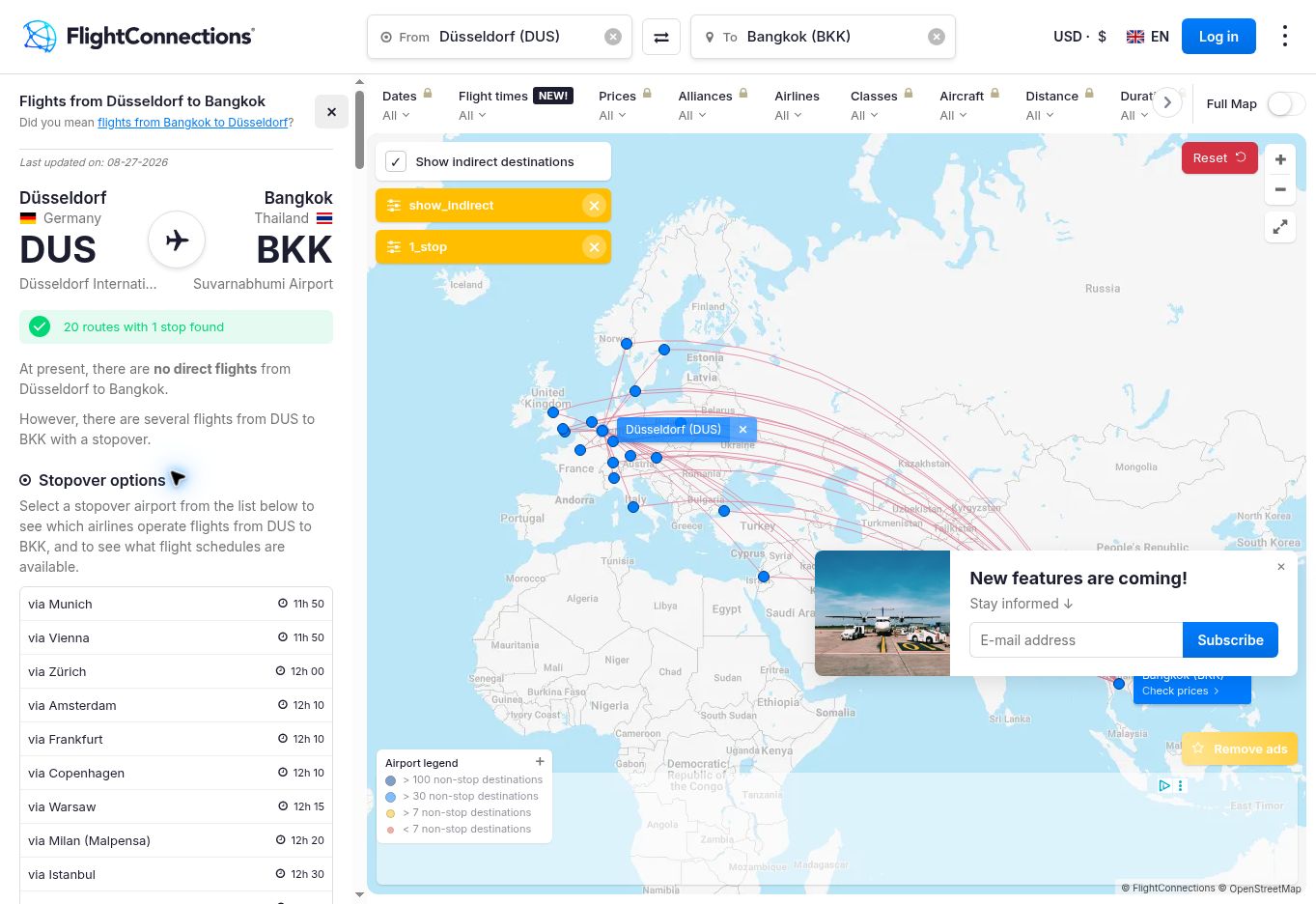Click Check prices on Bangkok label
This screenshot has height=904, width=1316.
[1180, 691]
